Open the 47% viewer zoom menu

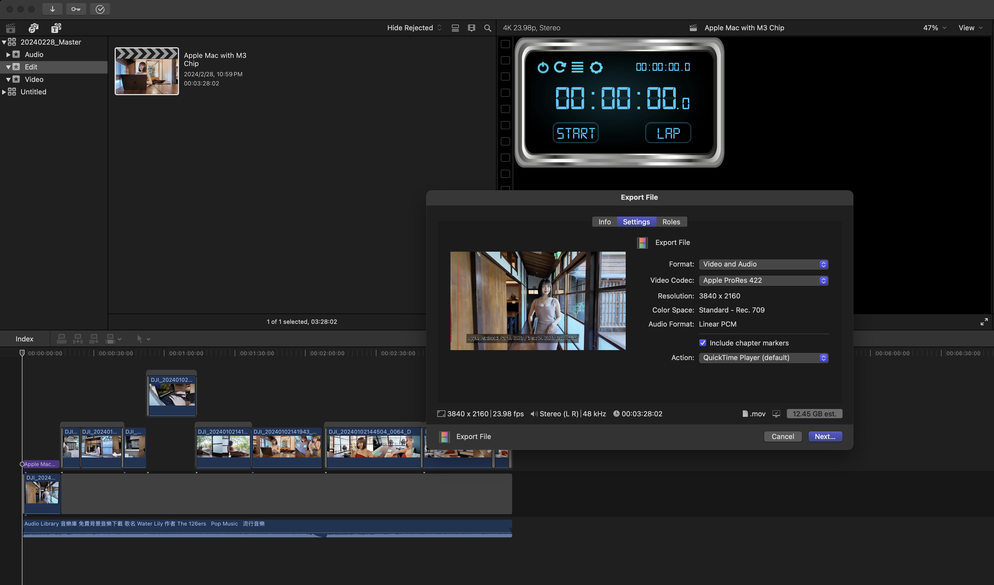point(934,28)
